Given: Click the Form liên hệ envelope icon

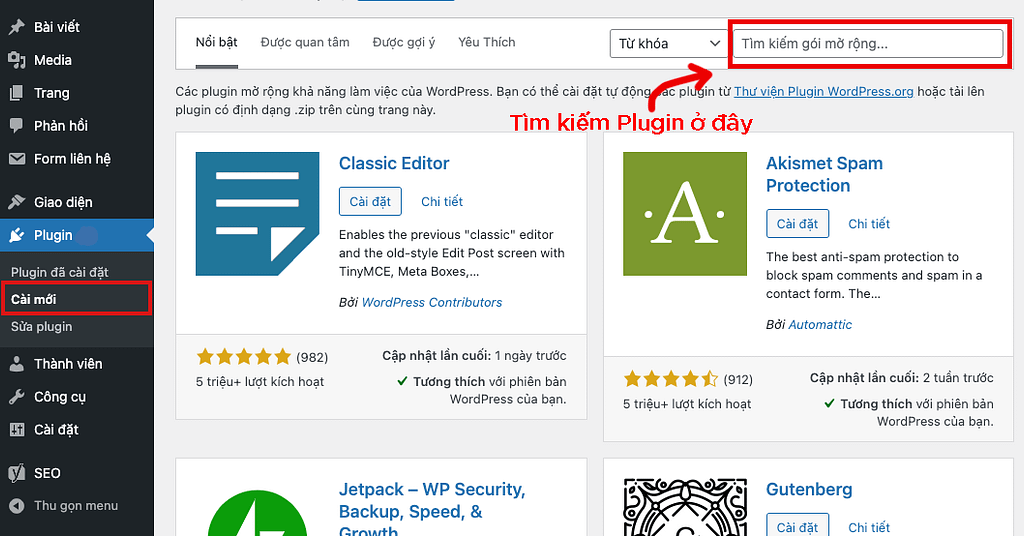Looking at the screenshot, I should [16, 159].
